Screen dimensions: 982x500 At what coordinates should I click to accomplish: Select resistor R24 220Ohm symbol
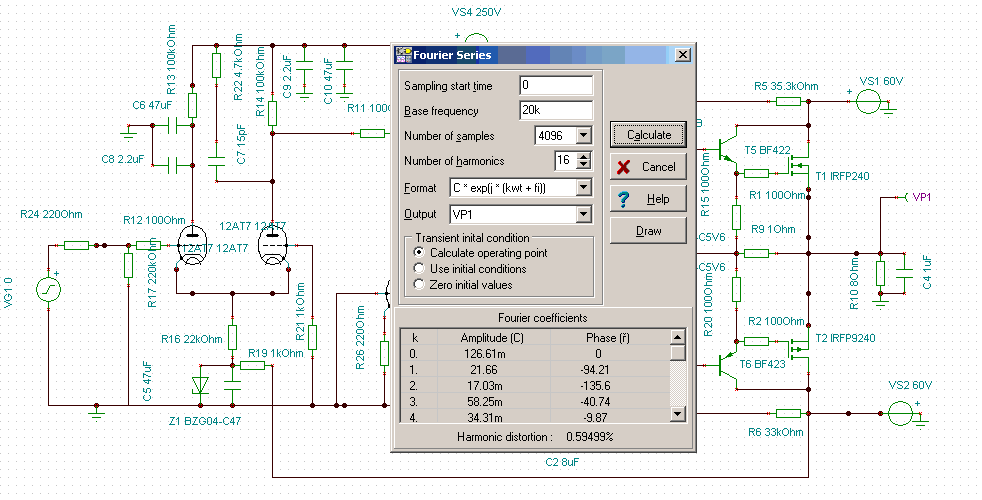click(x=76, y=246)
